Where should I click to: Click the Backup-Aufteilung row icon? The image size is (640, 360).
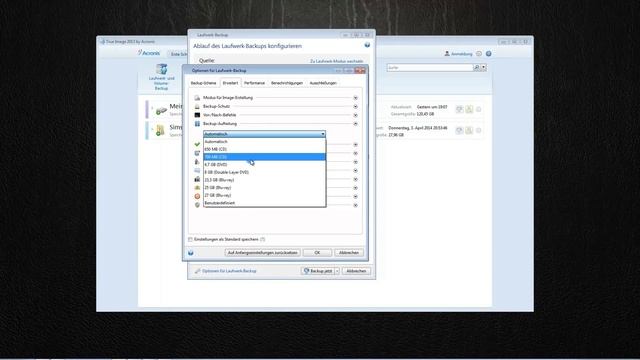coord(197,124)
